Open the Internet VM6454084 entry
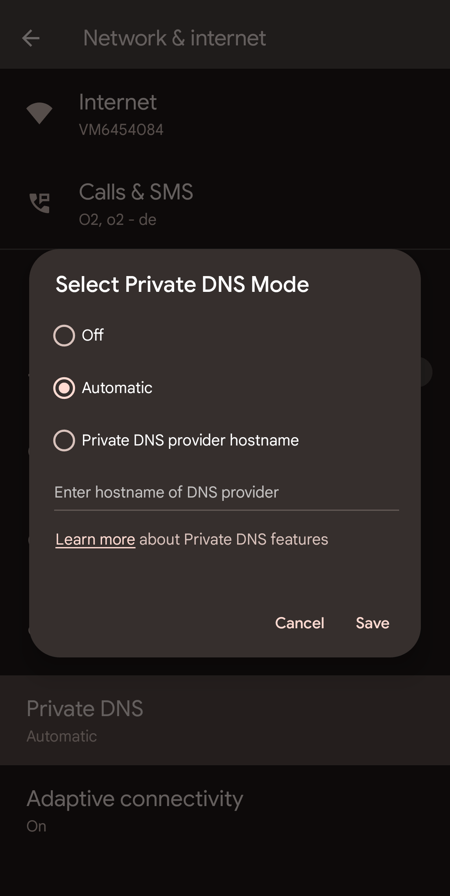This screenshot has width=450, height=896. pyautogui.click(x=225, y=114)
